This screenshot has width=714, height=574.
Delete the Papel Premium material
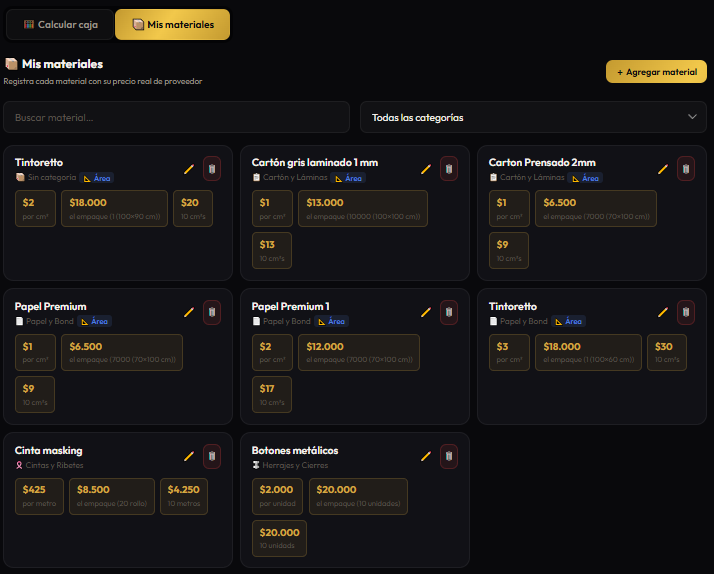(x=212, y=312)
